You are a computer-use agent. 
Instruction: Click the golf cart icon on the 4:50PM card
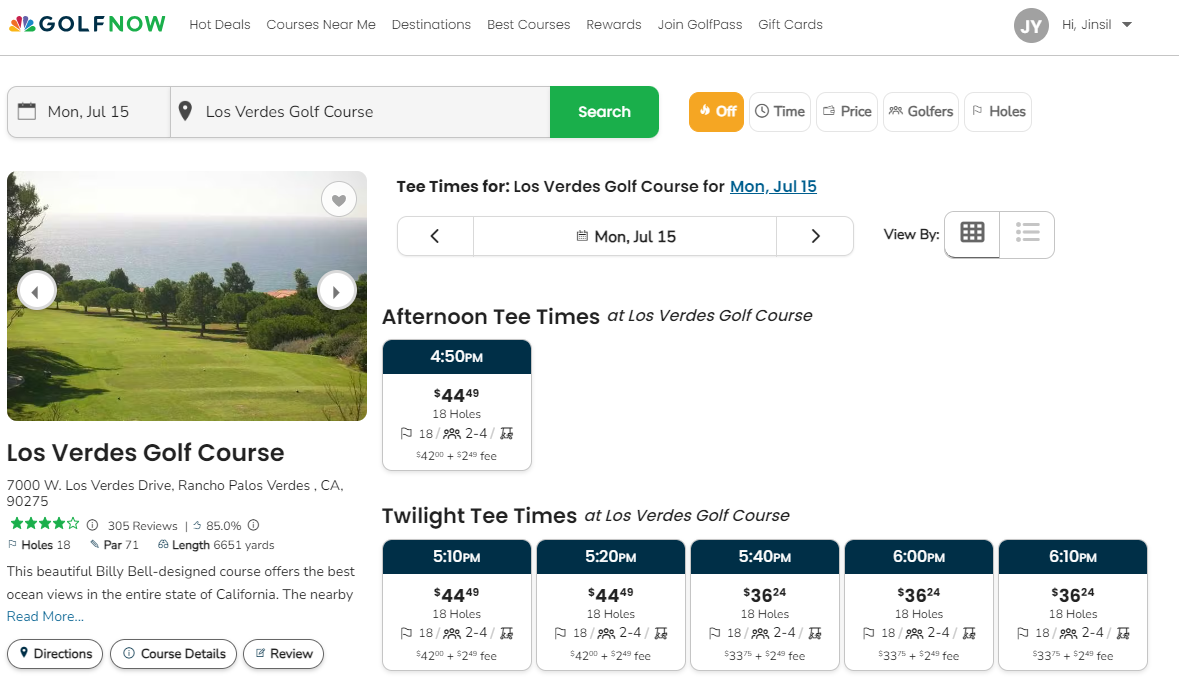[x=507, y=433]
